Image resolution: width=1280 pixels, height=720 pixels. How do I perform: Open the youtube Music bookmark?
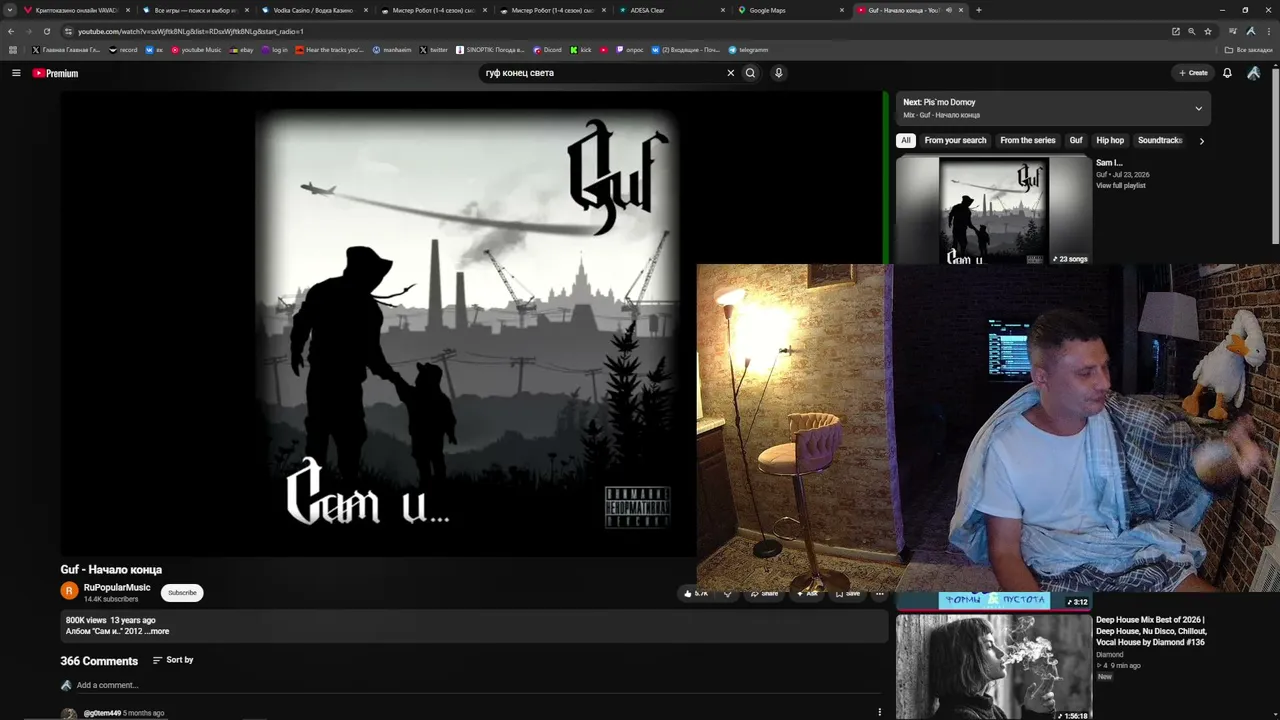pyautogui.click(x=196, y=50)
